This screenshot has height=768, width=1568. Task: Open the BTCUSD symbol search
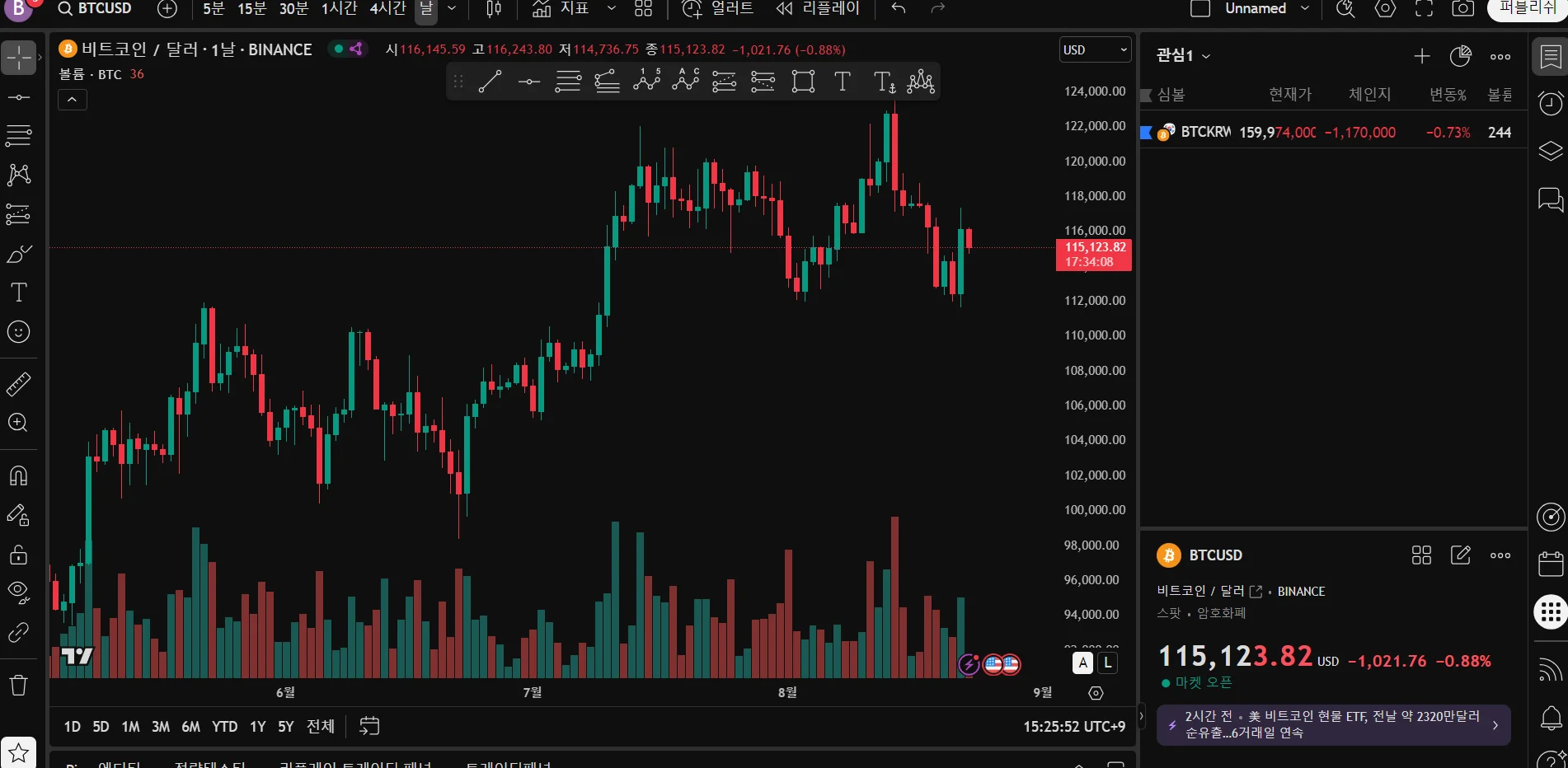[95, 9]
